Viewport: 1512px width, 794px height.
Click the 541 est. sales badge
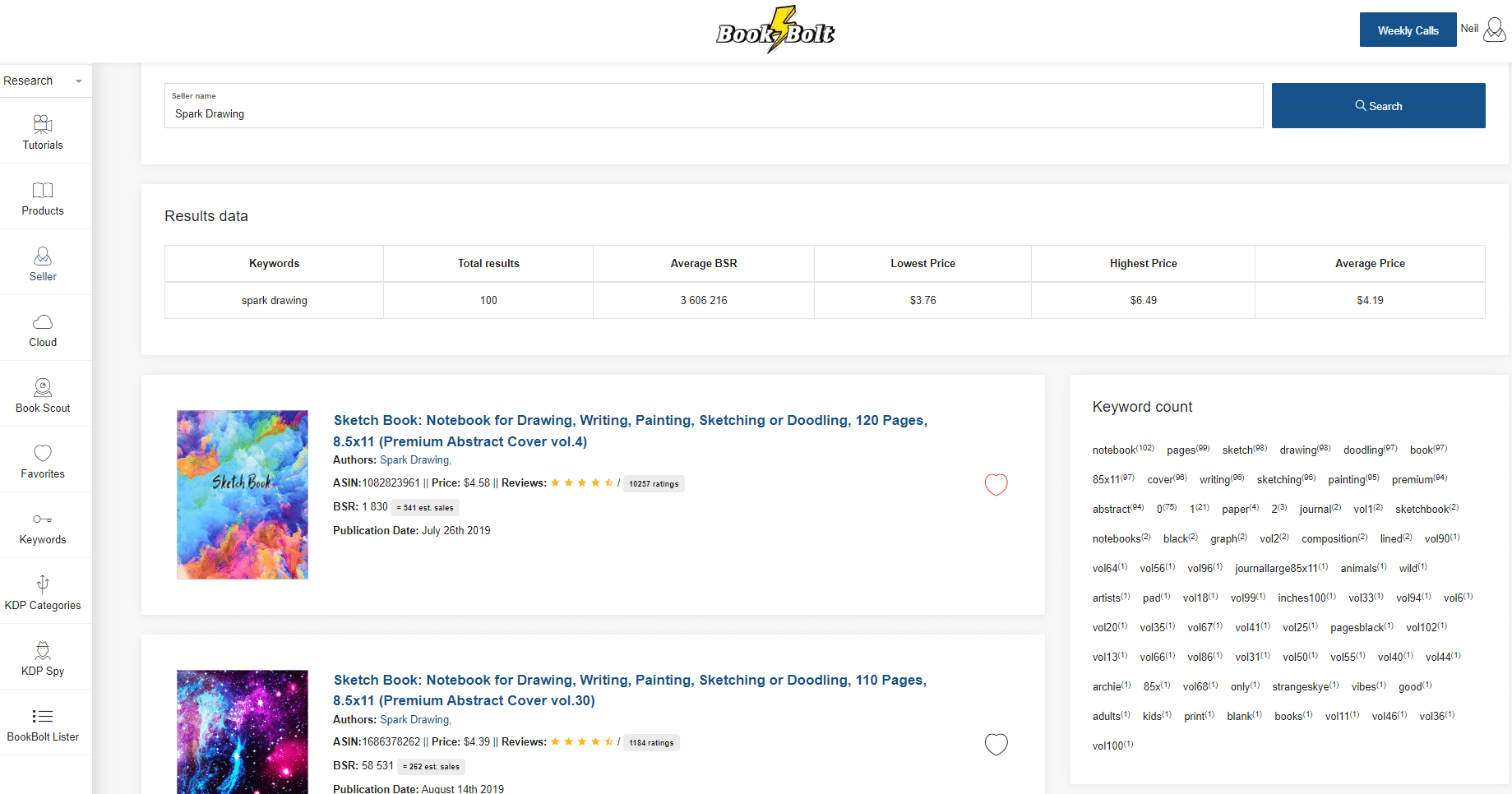425,508
